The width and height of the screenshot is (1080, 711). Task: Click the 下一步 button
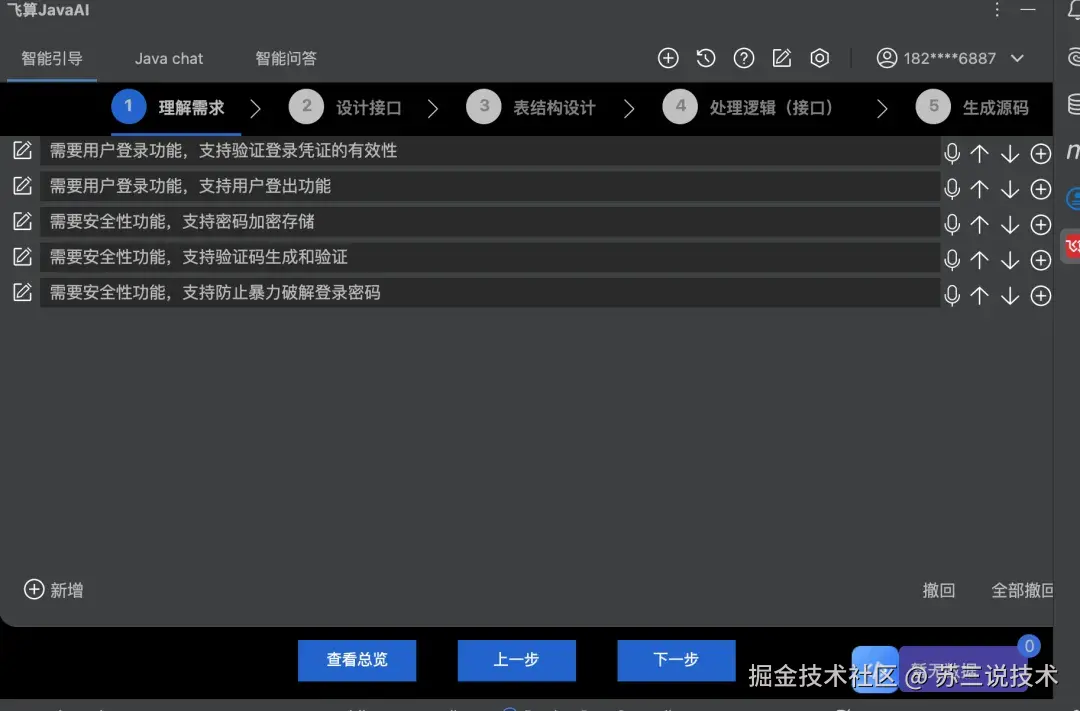676,660
